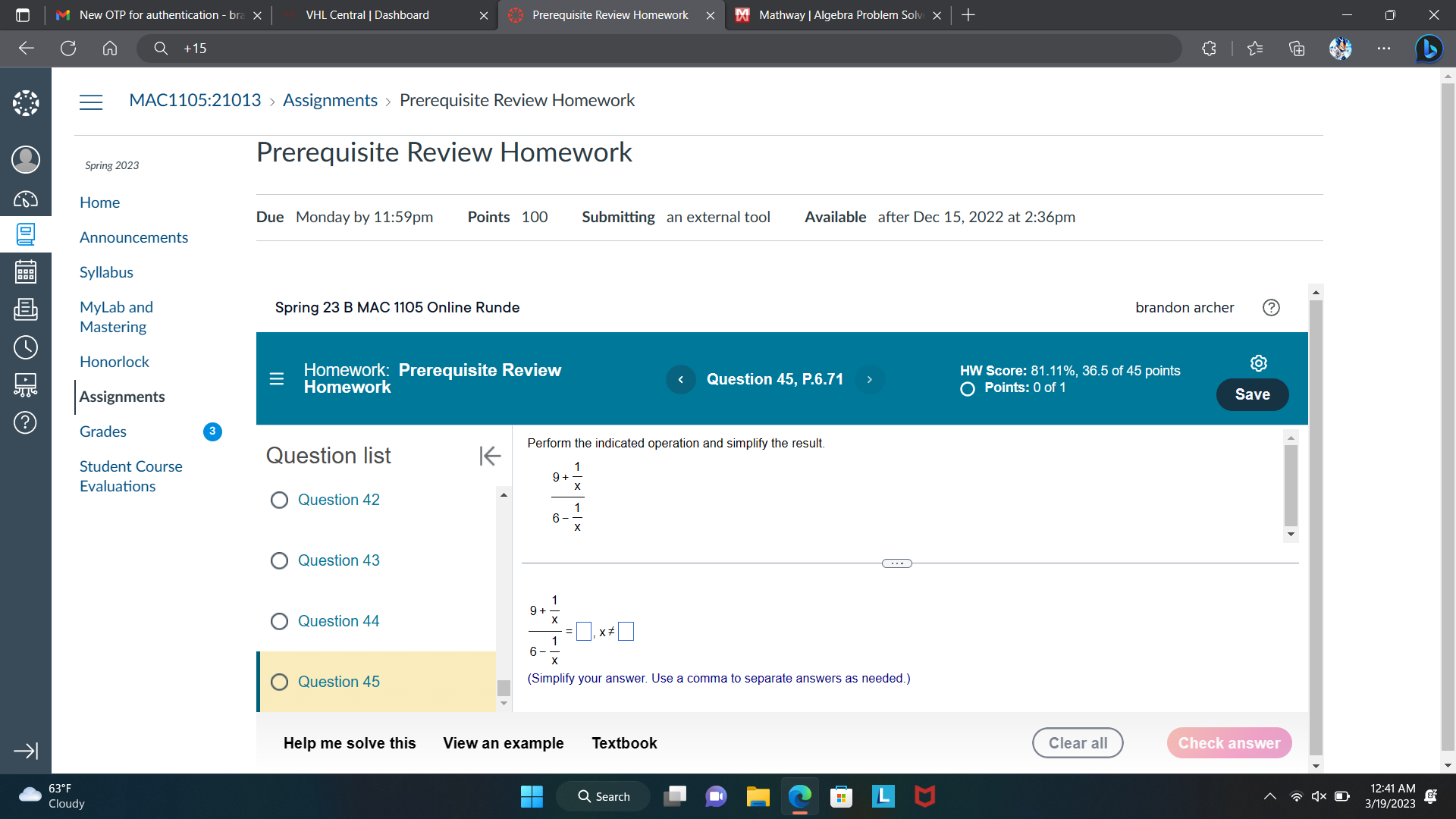Open History clock icon in sidebar
Image resolution: width=1456 pixels, height=819 pixels.
click(25, 347)
